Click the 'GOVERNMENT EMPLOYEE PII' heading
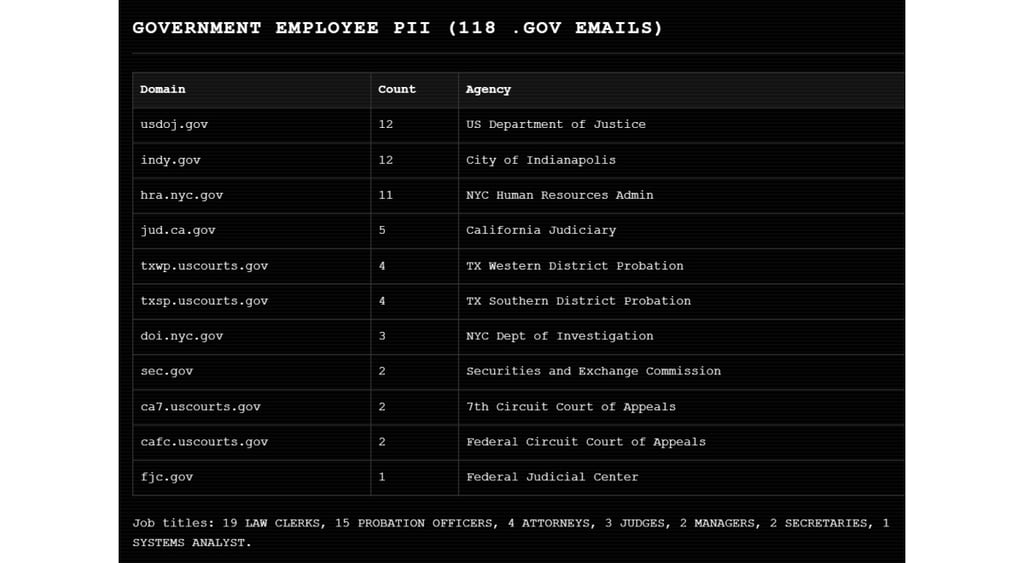The width and height of the screenshot is (1024, 563). coord(397,28)
